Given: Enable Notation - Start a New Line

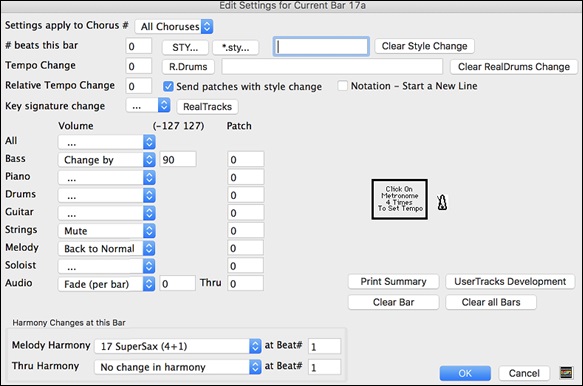Looking at the screenshot, I should tap(342, 86).
